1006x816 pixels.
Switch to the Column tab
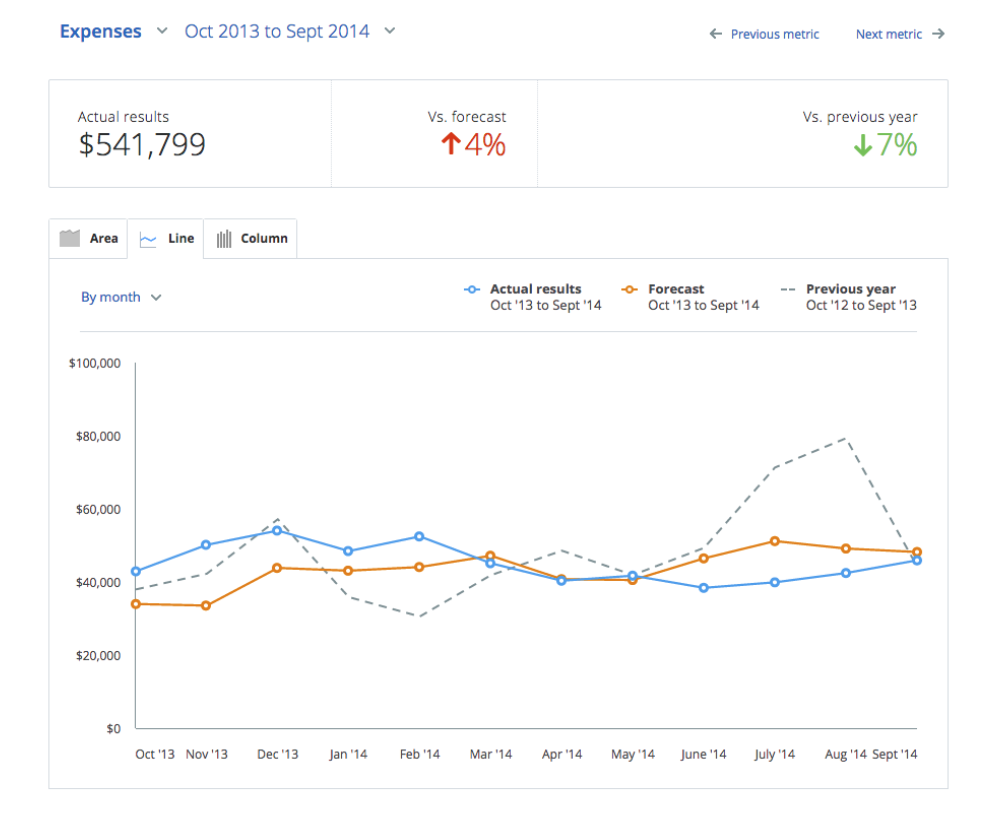point(251,239)
